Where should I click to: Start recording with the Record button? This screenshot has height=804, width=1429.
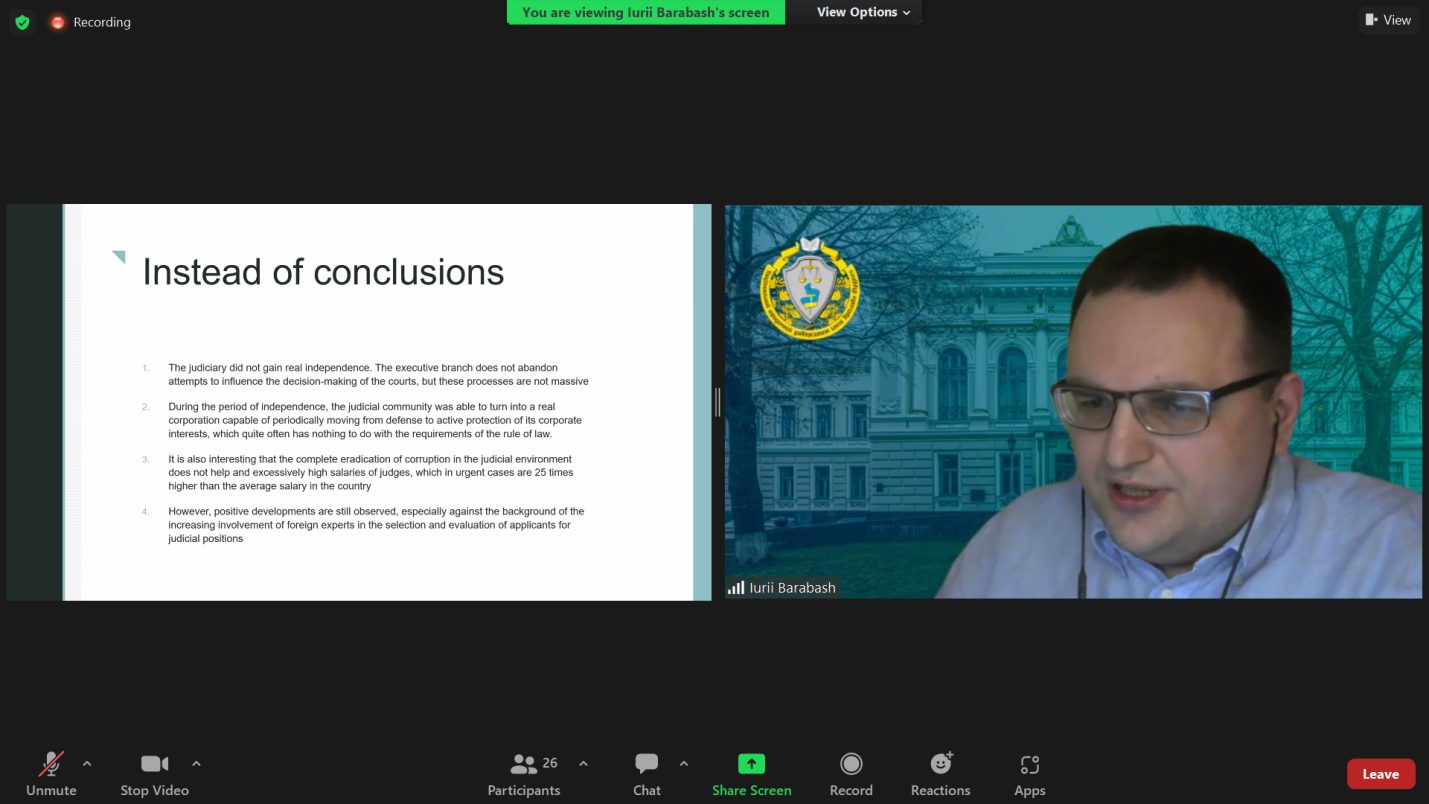pyautogui.click(x=851, y=773)
